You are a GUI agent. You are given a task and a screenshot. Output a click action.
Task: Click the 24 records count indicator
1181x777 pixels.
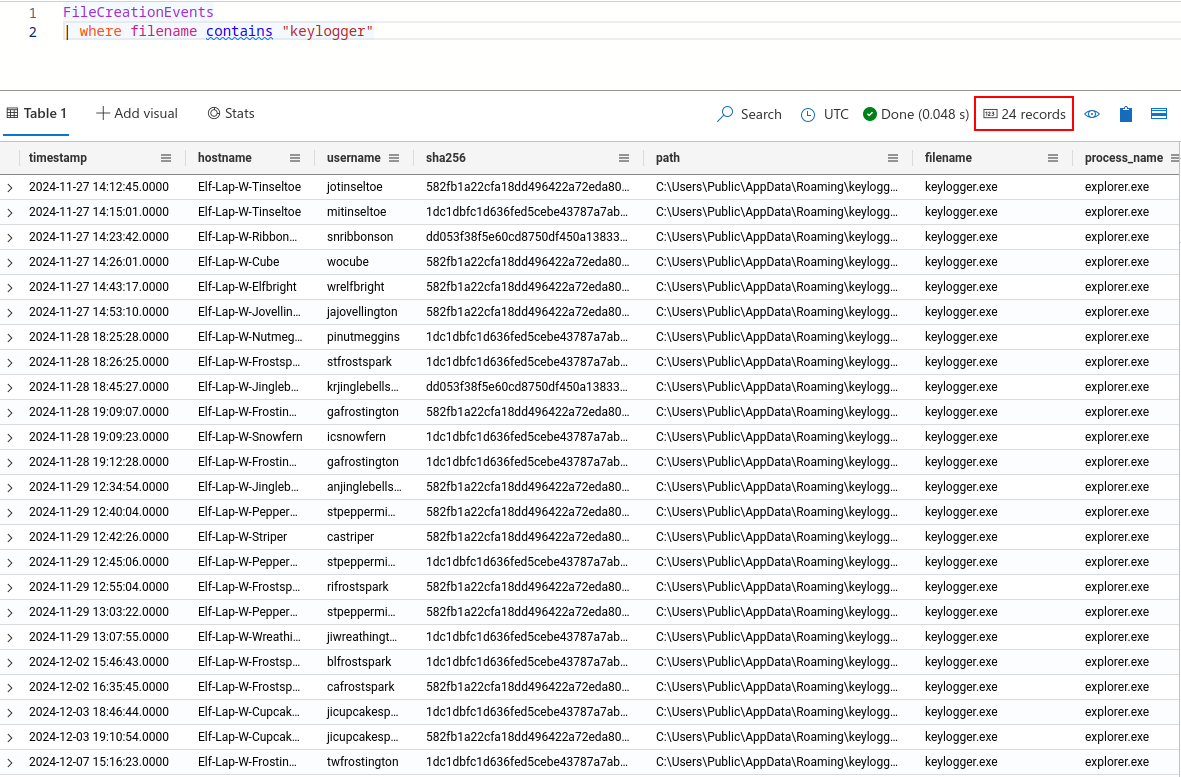pyautogui.click(x=1024, y=114)
